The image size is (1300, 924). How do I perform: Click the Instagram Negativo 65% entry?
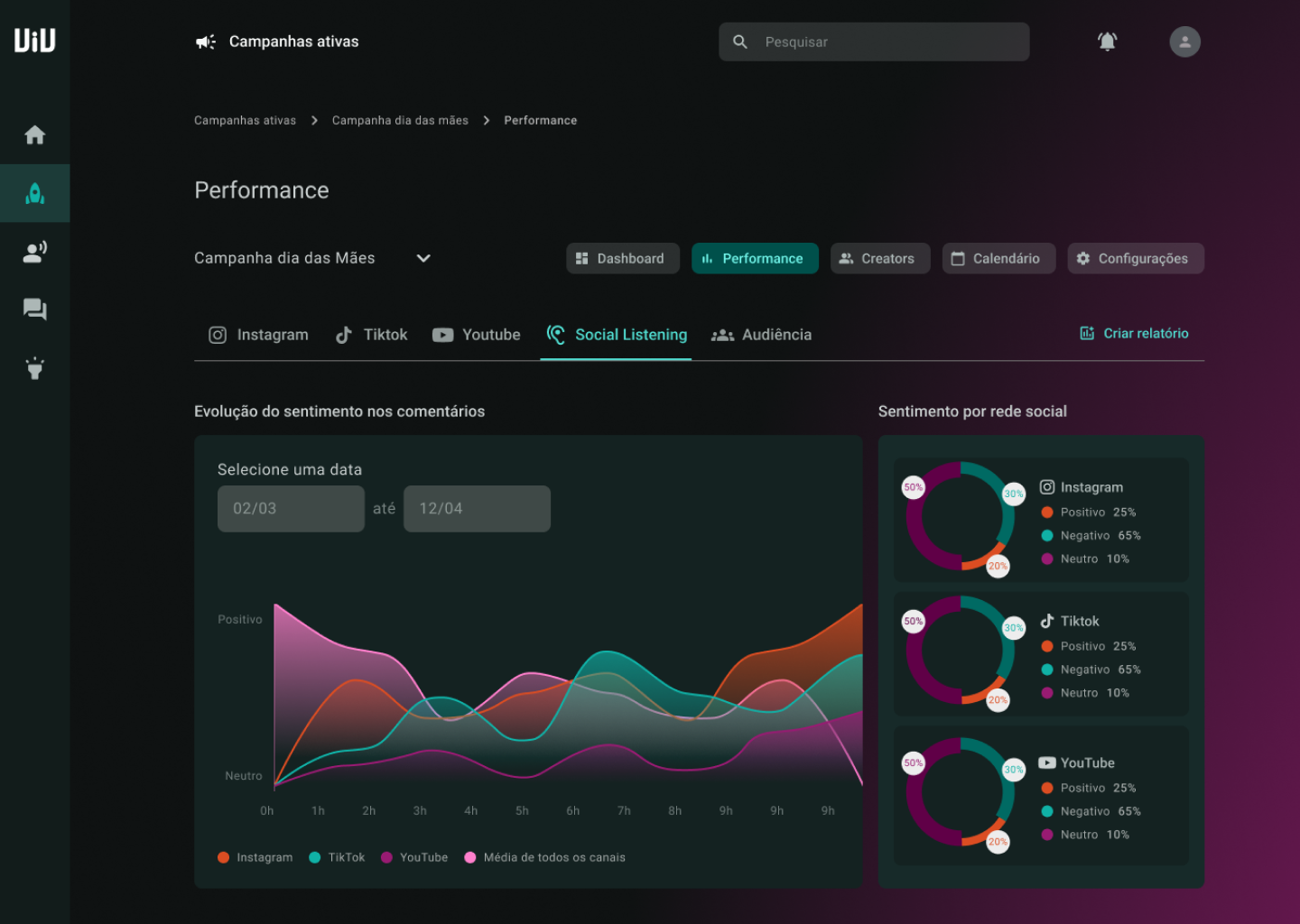tap(1091, 535)
